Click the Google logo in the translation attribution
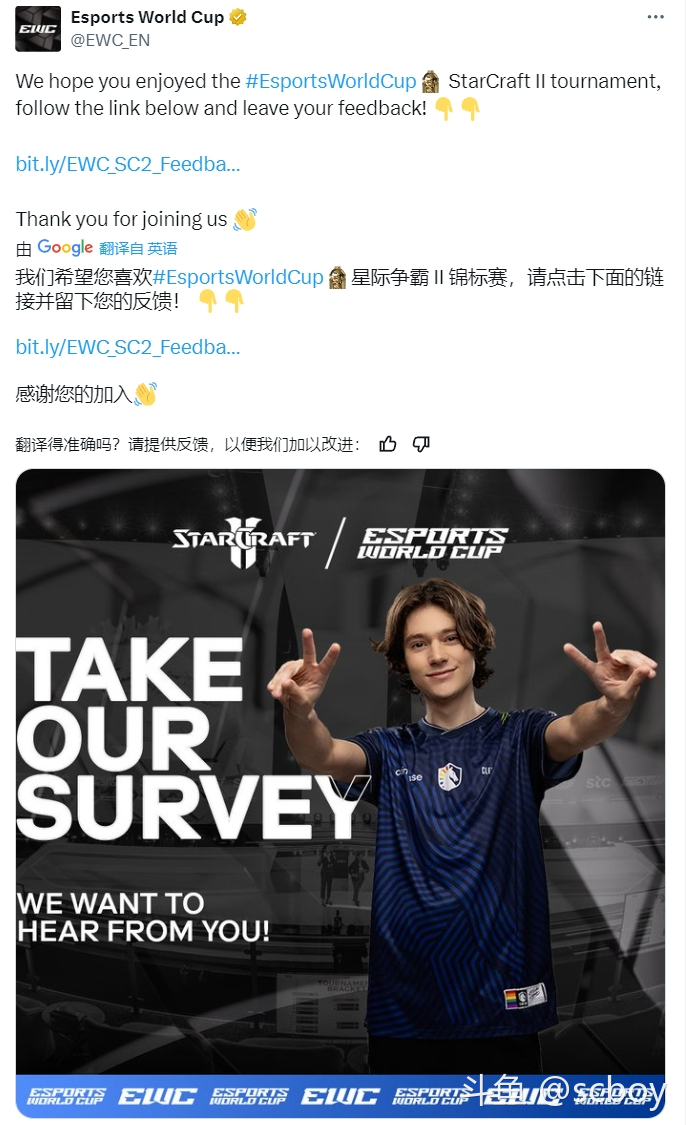This screenshot has width=686, height=1125. coord(65,248)
